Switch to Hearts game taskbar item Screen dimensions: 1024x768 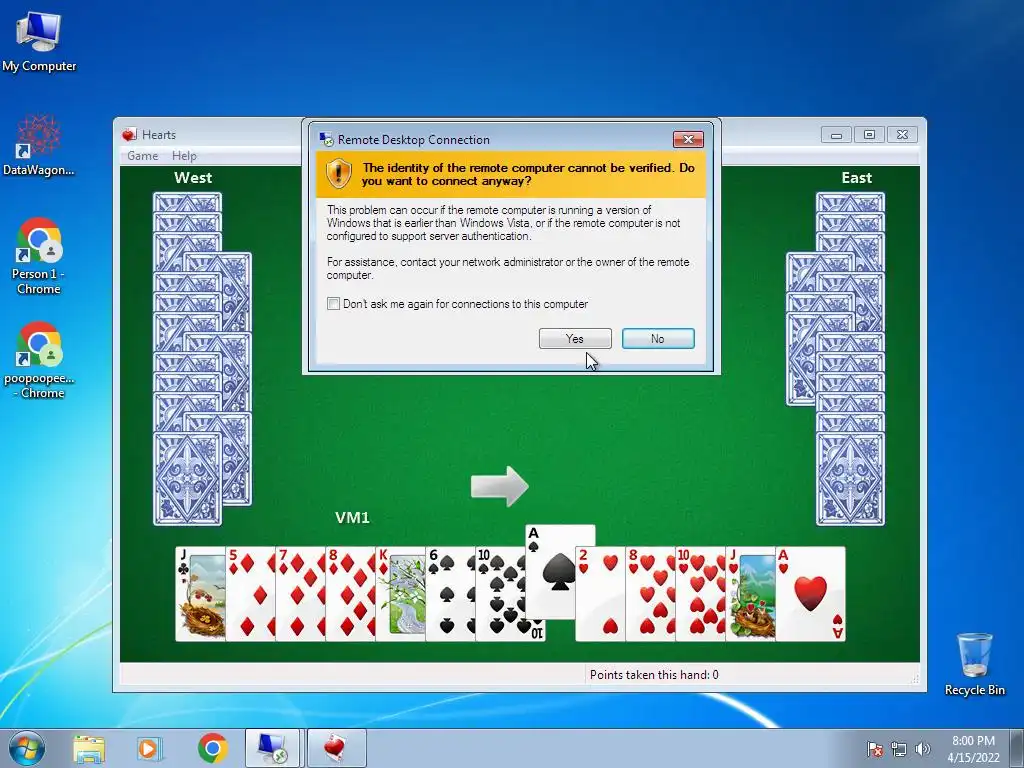(336, 748)
